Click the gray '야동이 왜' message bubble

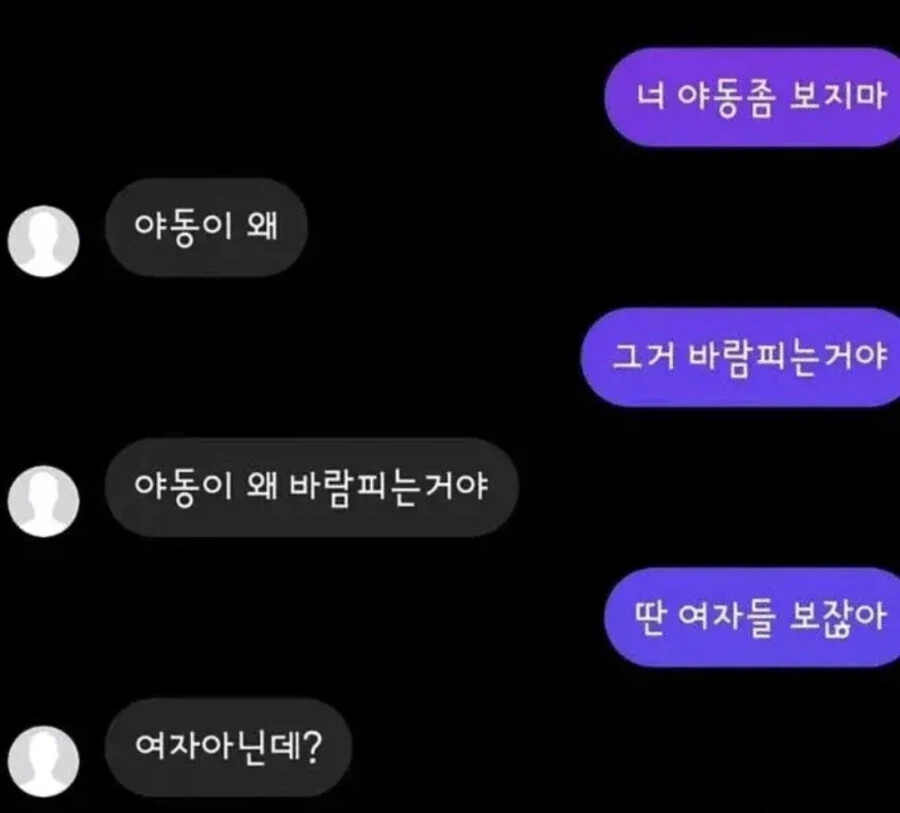[x=206, y=227]
